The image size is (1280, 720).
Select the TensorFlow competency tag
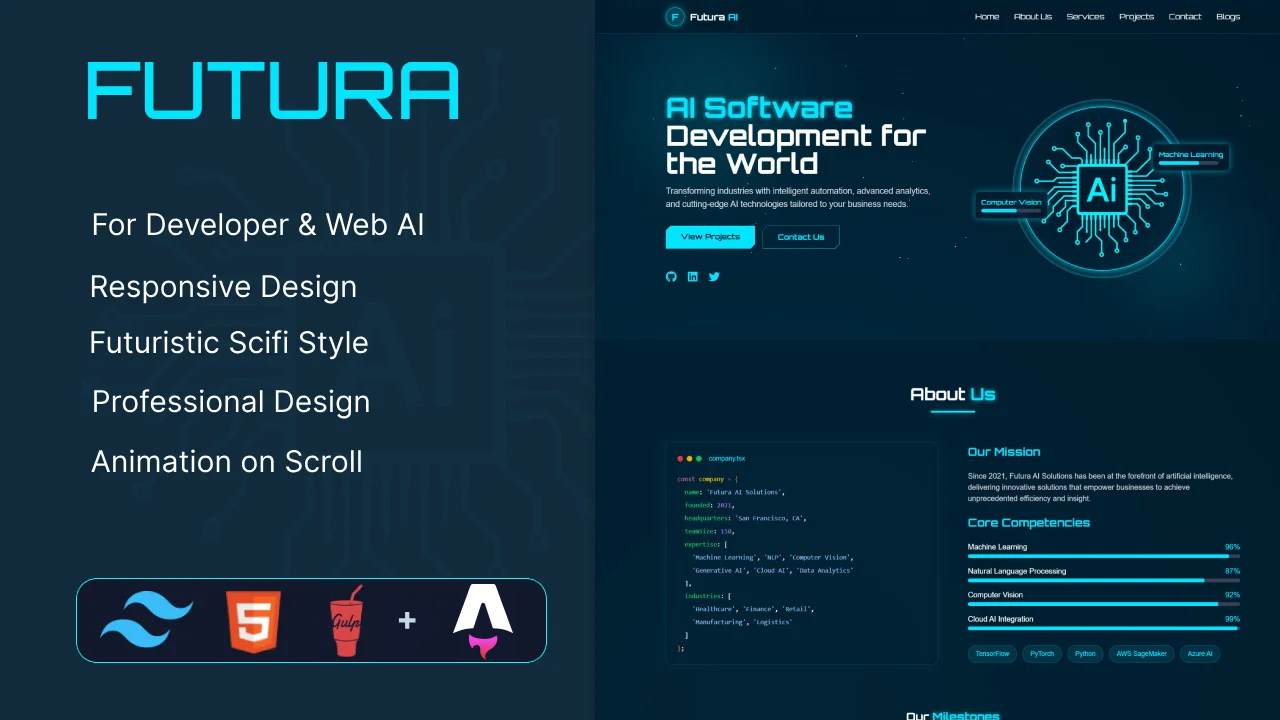pos(991,653)
